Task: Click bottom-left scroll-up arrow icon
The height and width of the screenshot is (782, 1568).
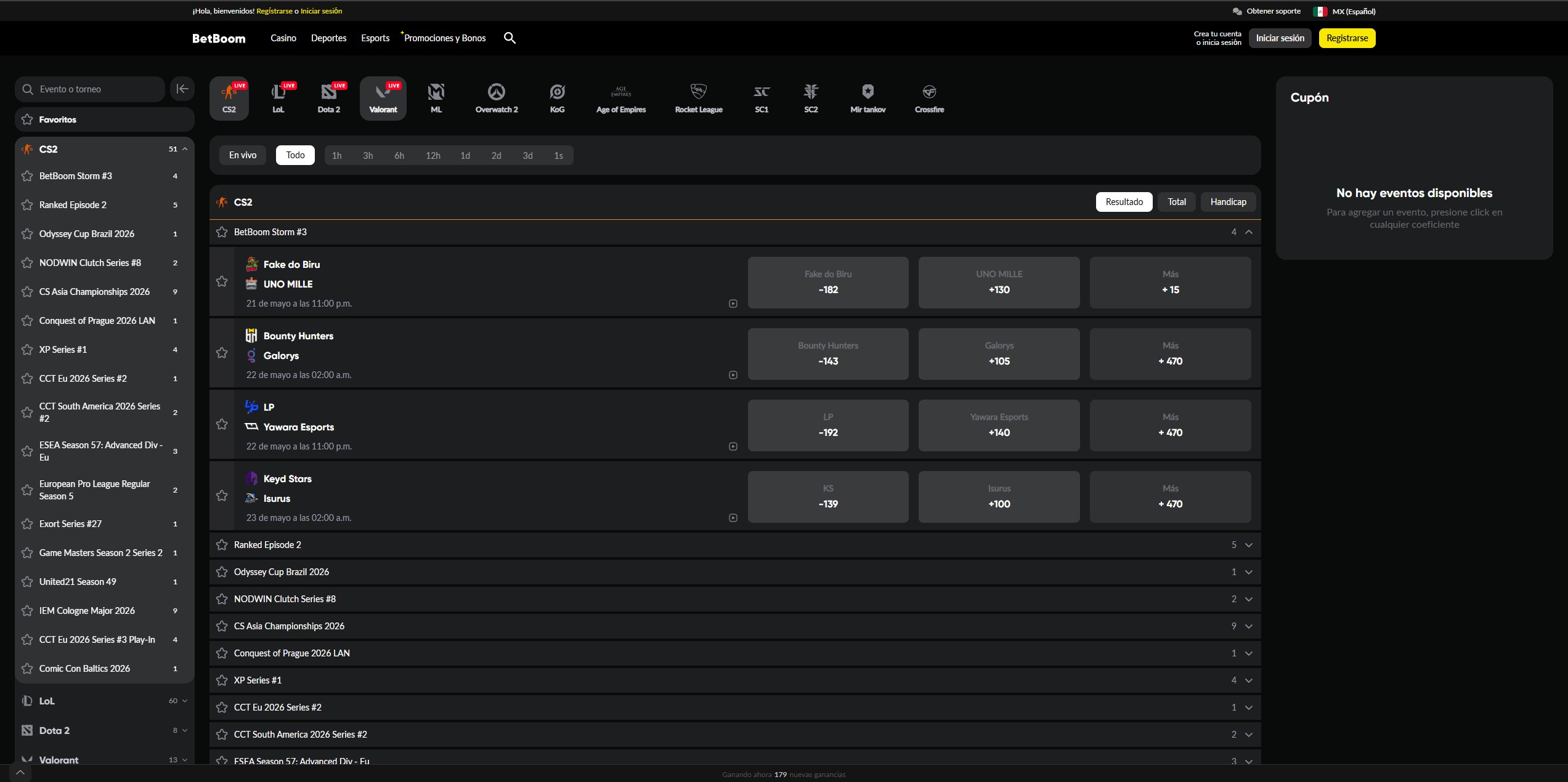Action: [x=20, y=772]
